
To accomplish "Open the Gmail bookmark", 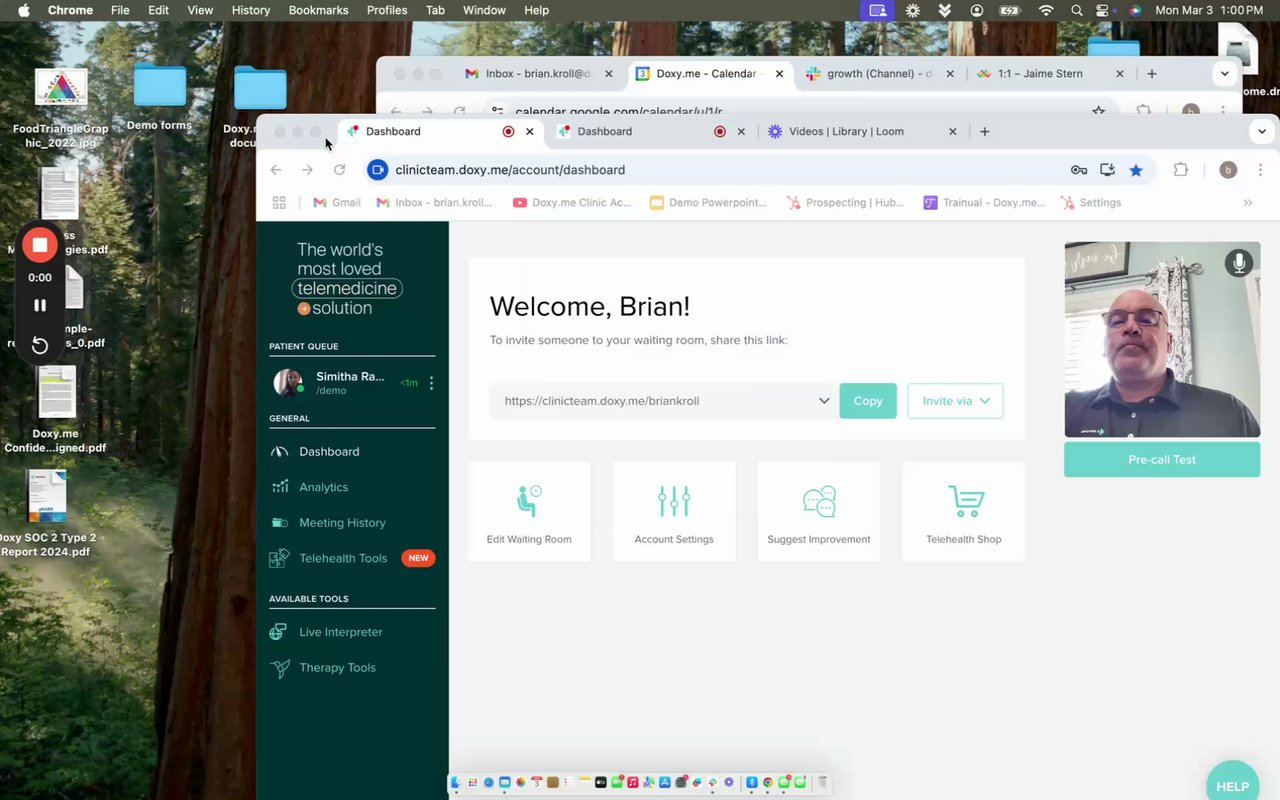I will point(337,202).
